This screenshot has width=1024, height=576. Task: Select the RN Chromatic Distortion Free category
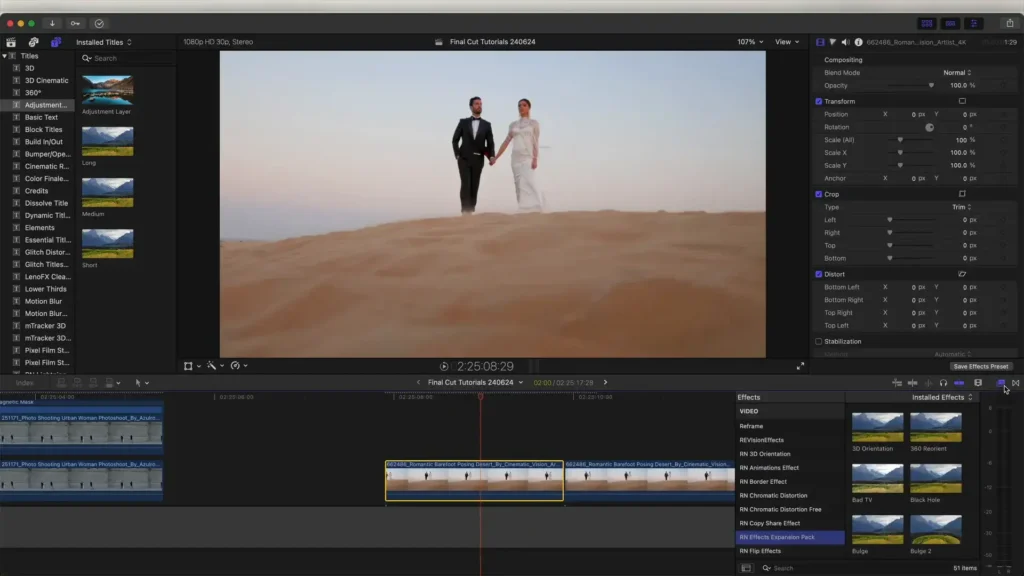coord(780,509)
